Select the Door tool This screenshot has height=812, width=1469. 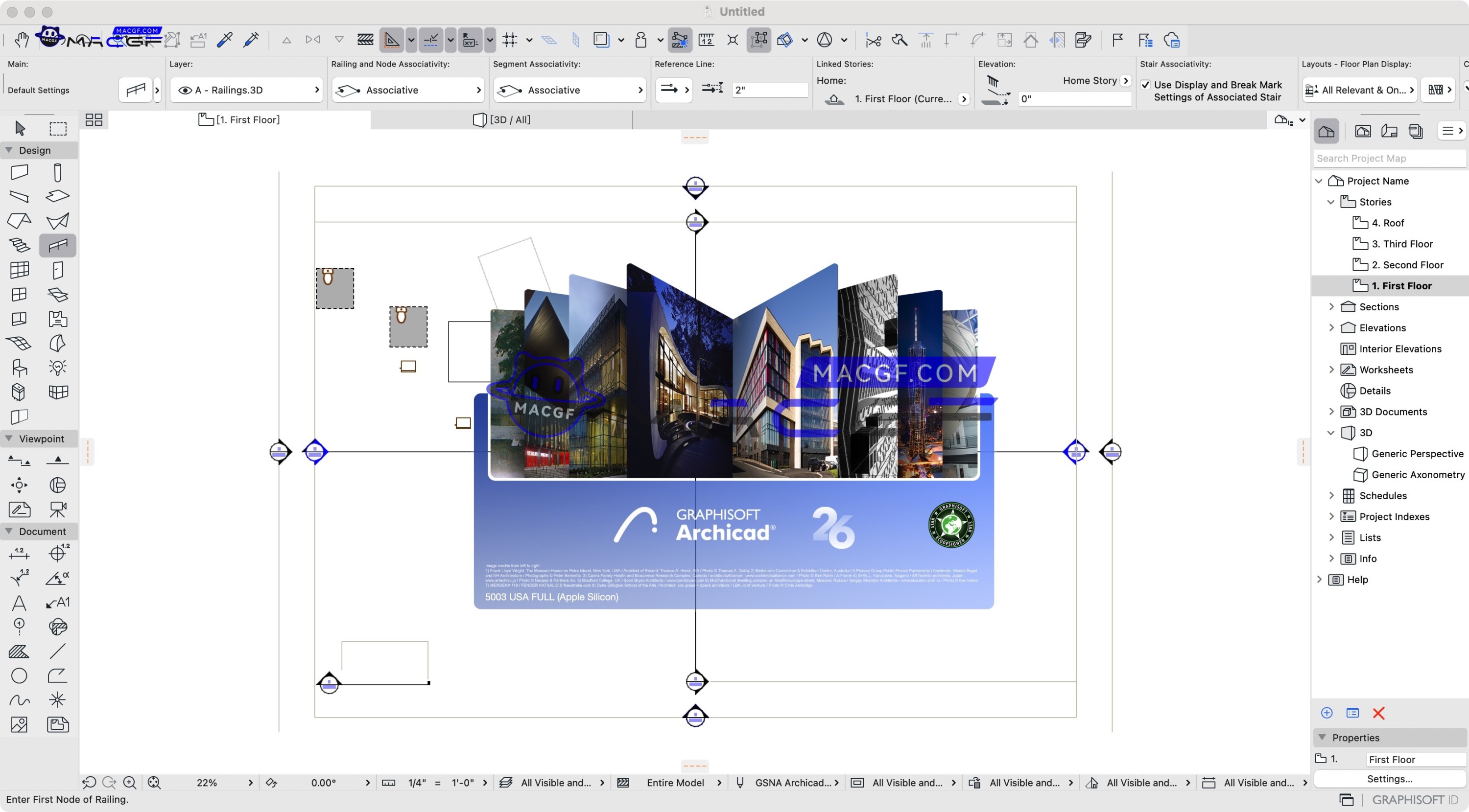coord(57,270)
